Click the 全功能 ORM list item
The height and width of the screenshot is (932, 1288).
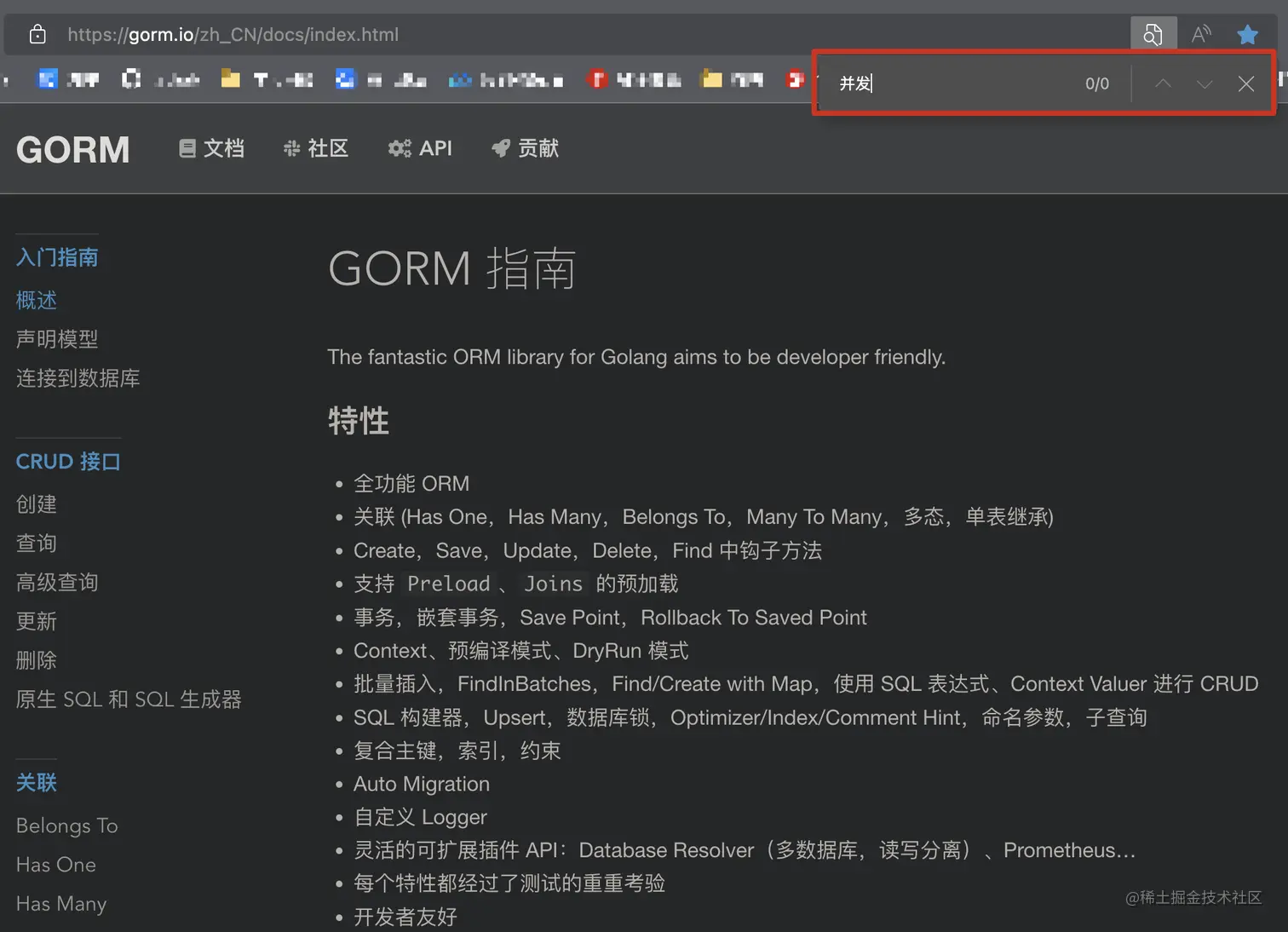411,484
